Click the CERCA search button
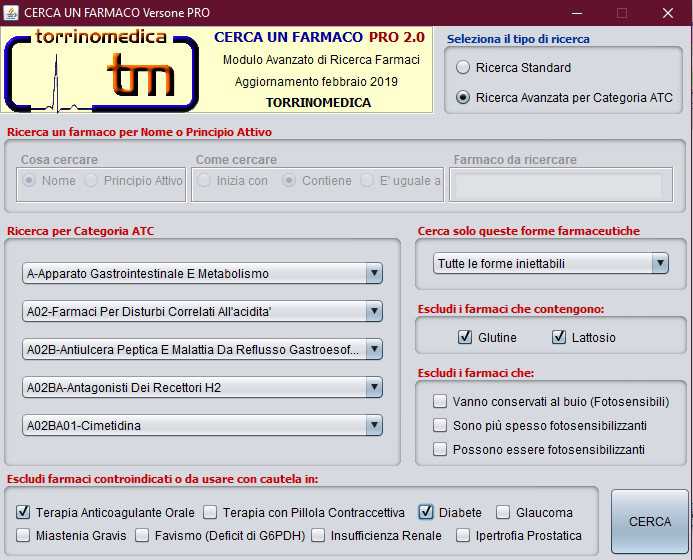The height and width of the screenshot is (560, 693). pyautogui.click(x=650, y=522)
